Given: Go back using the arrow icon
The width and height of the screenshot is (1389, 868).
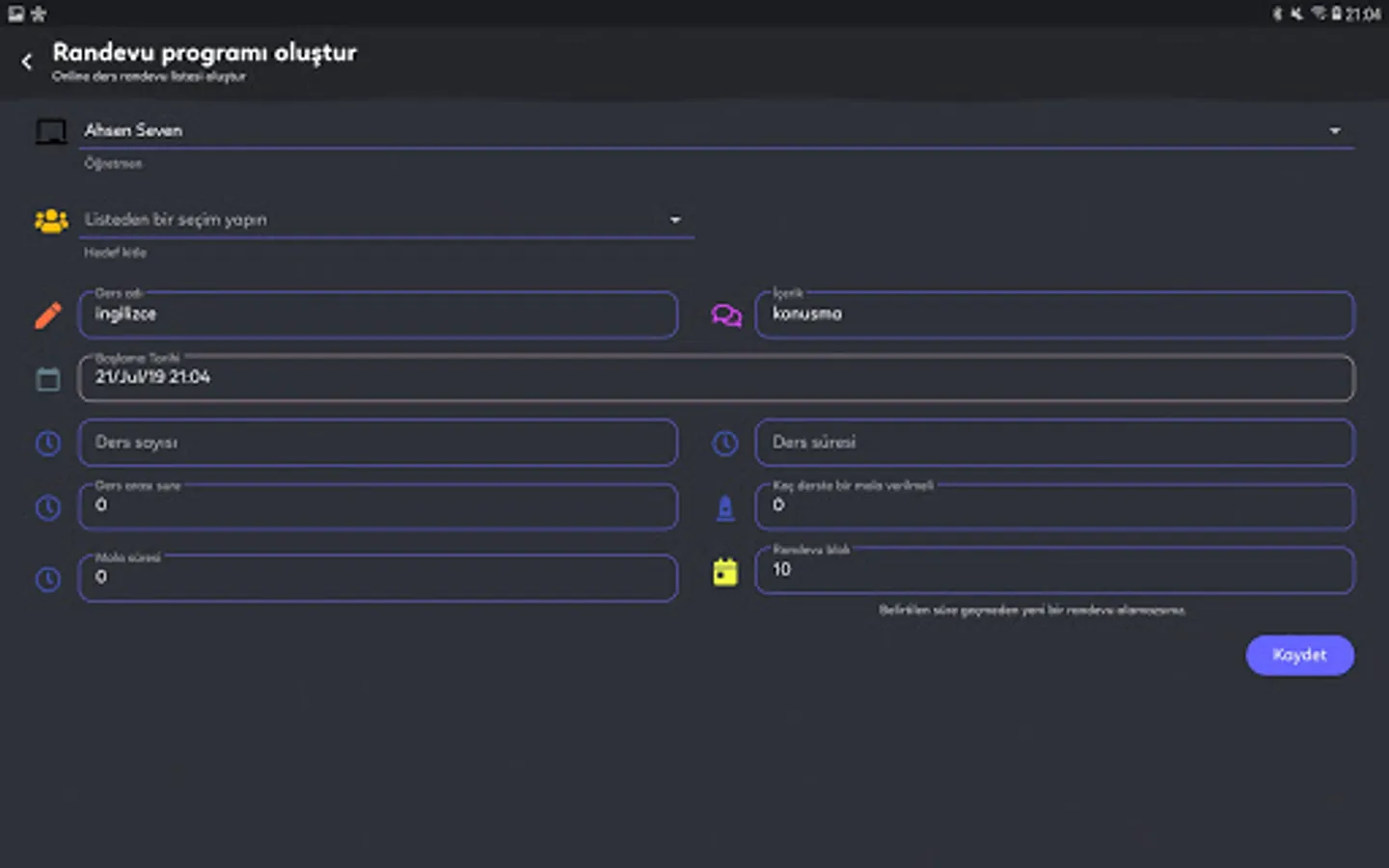Looking at the screenshot, I should (27, 62).
